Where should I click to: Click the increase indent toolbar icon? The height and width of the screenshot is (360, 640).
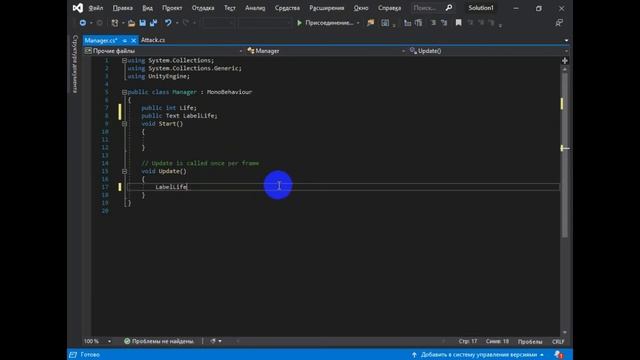418,23
